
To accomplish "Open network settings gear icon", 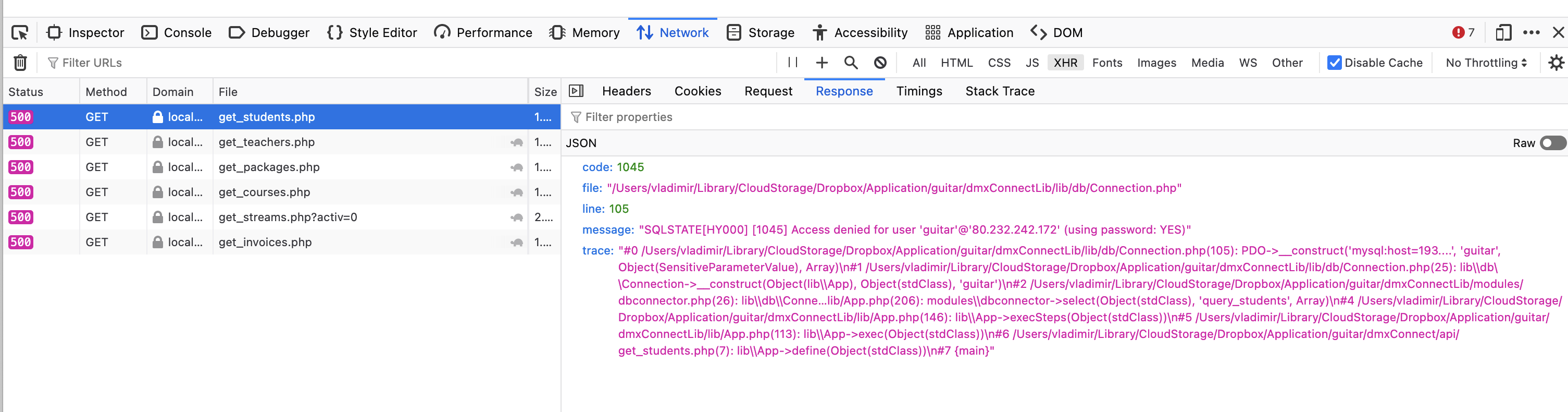I will click(1556, 63).
